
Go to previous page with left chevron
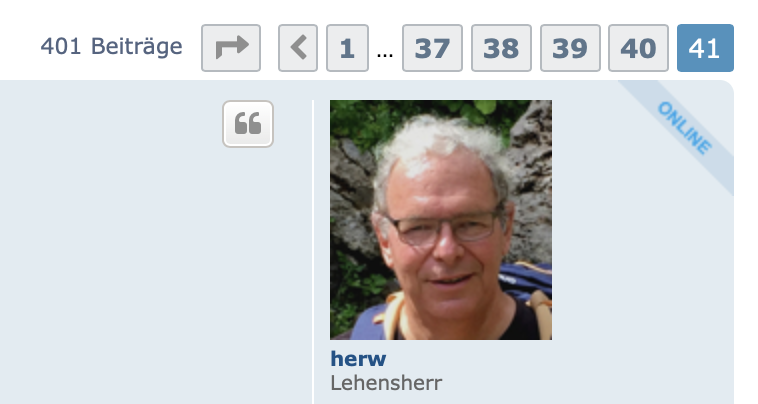coord(298,48)
